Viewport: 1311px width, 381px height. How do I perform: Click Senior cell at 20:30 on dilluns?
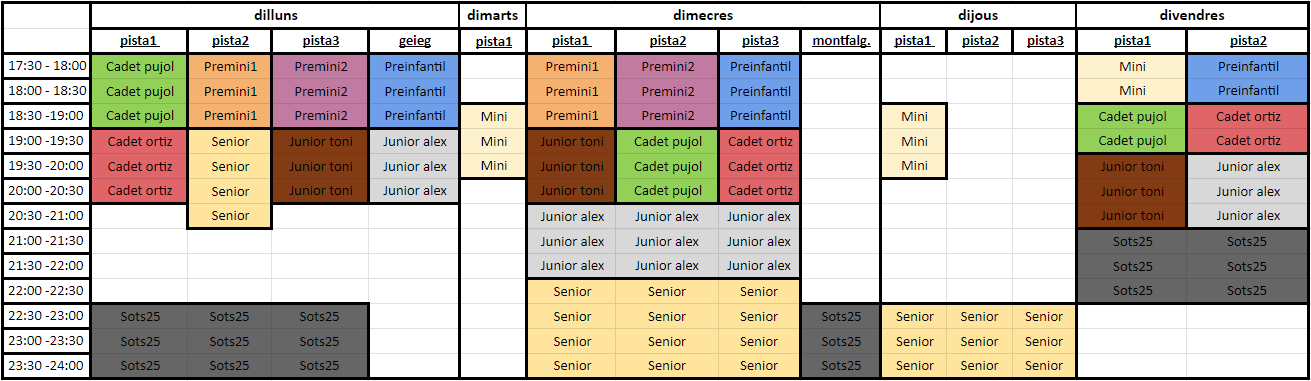[230, 216]
